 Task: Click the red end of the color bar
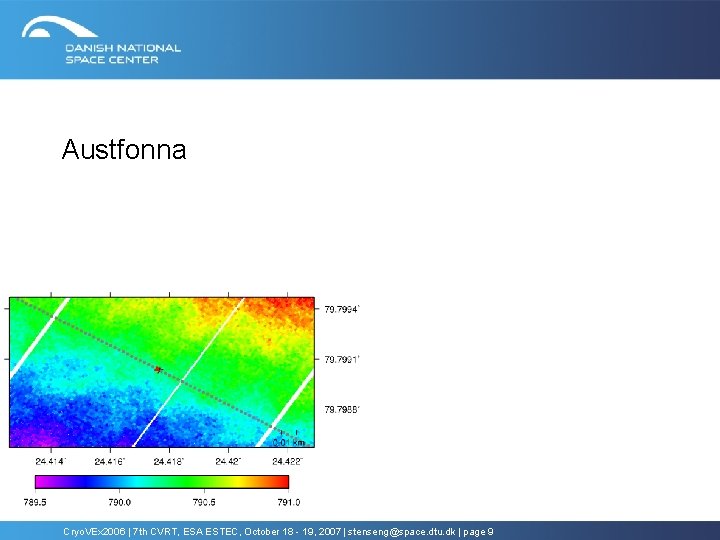[x=281, y=482]
